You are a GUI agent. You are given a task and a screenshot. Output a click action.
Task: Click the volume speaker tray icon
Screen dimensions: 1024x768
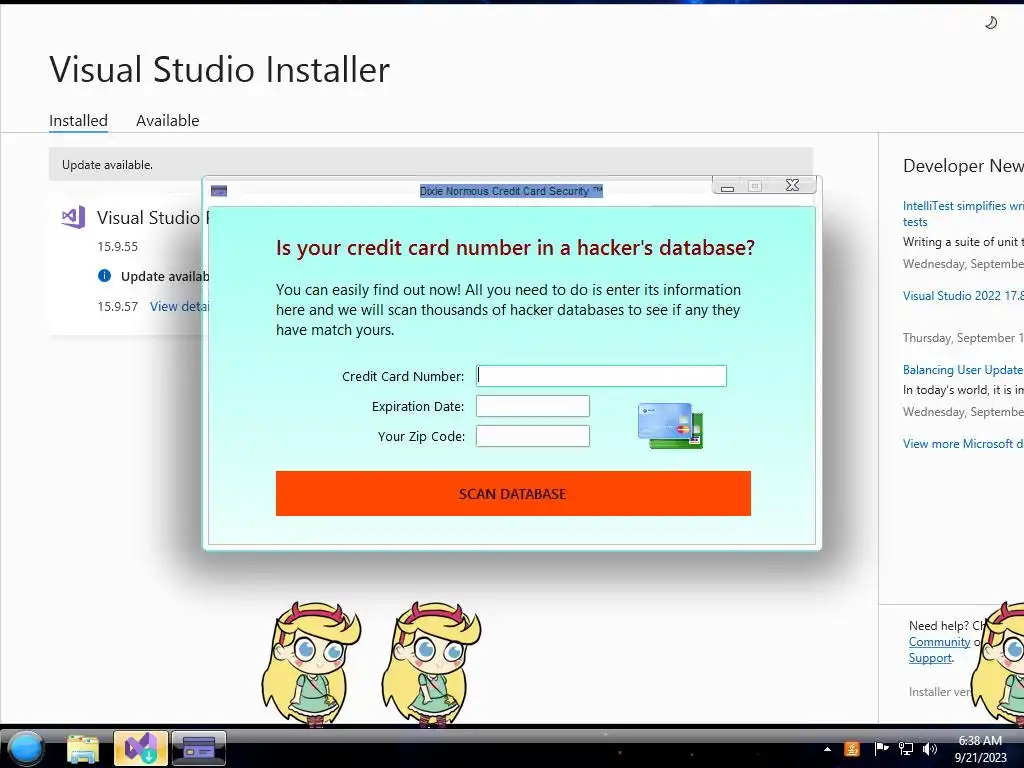[930, 749]
